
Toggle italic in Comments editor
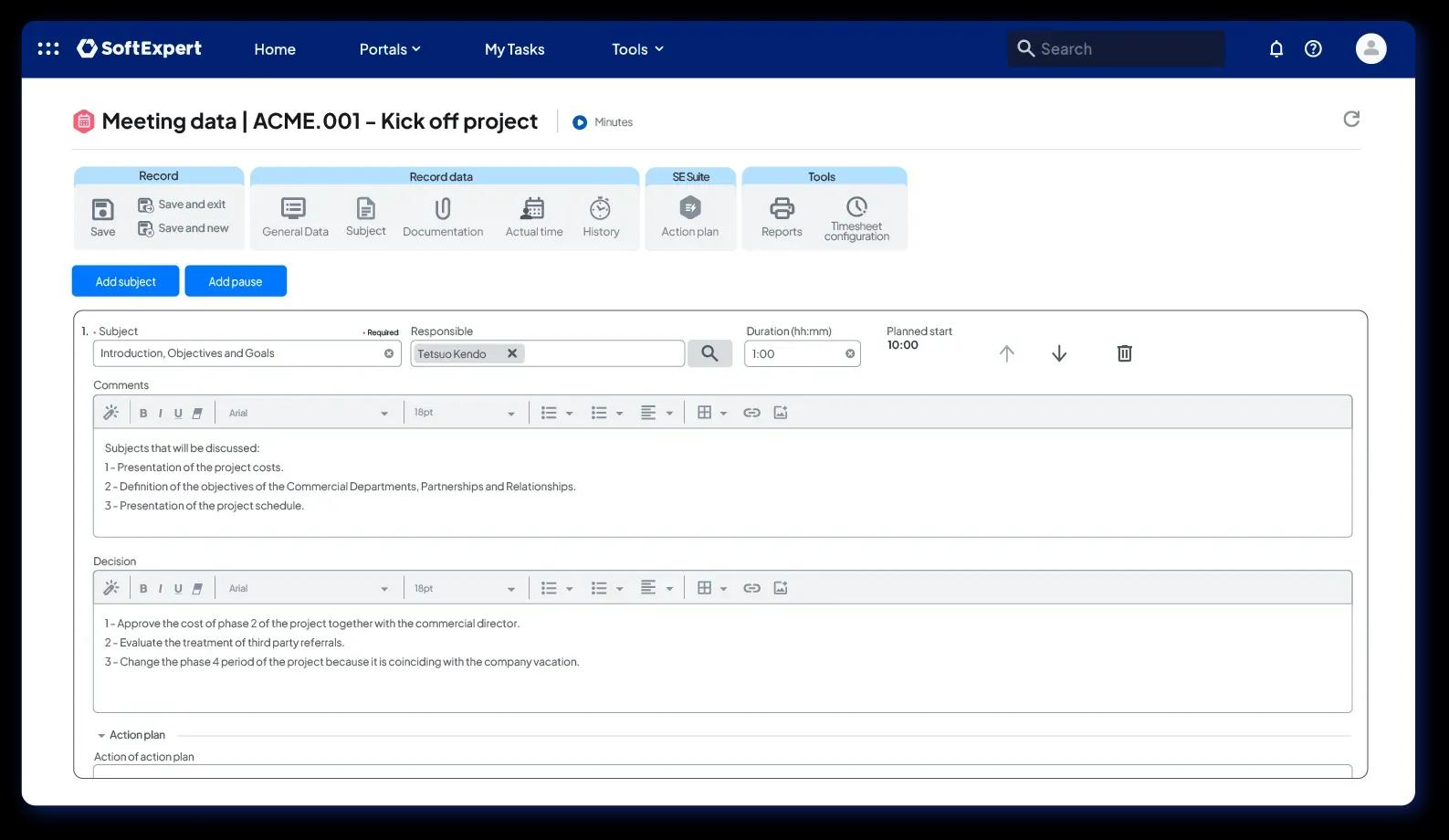161,413
